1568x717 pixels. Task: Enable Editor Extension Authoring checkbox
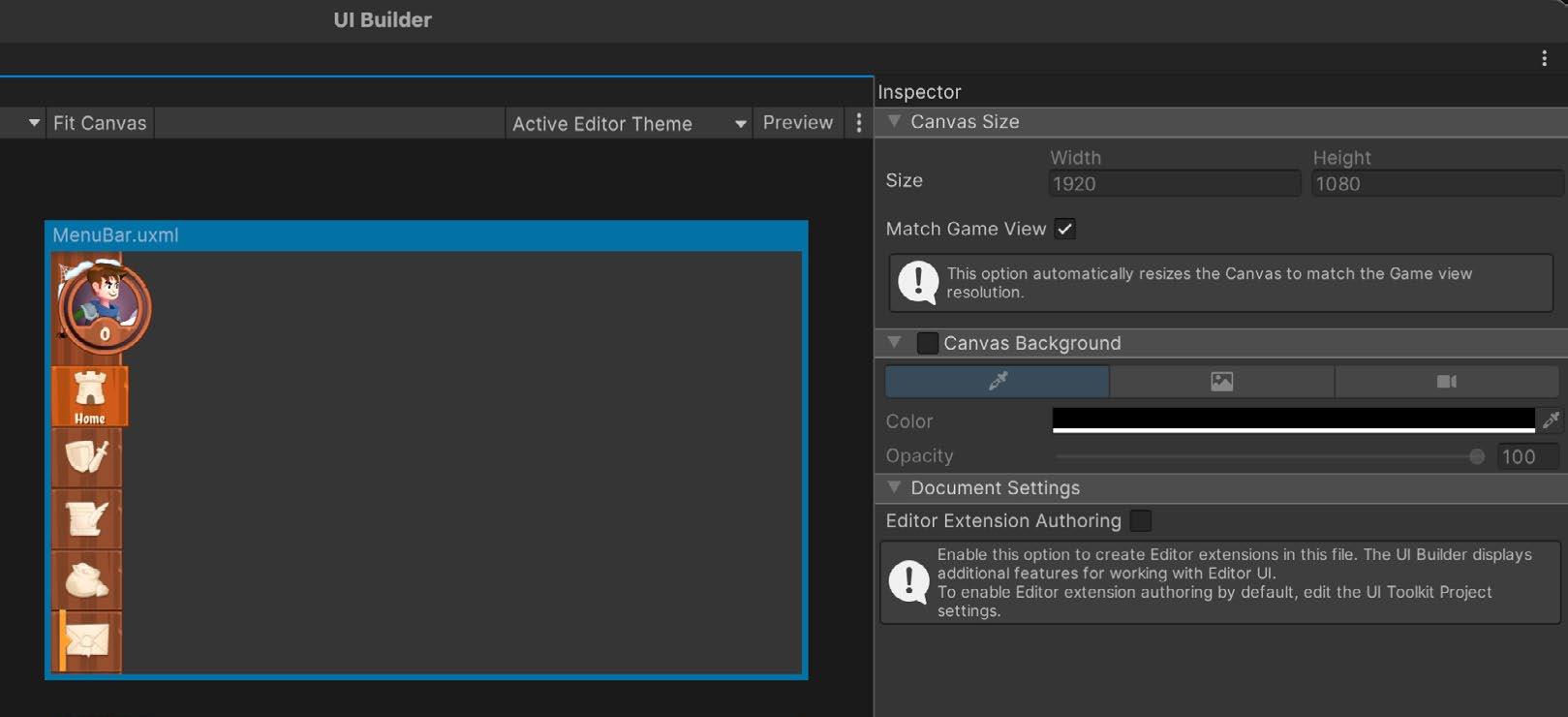1141,520
